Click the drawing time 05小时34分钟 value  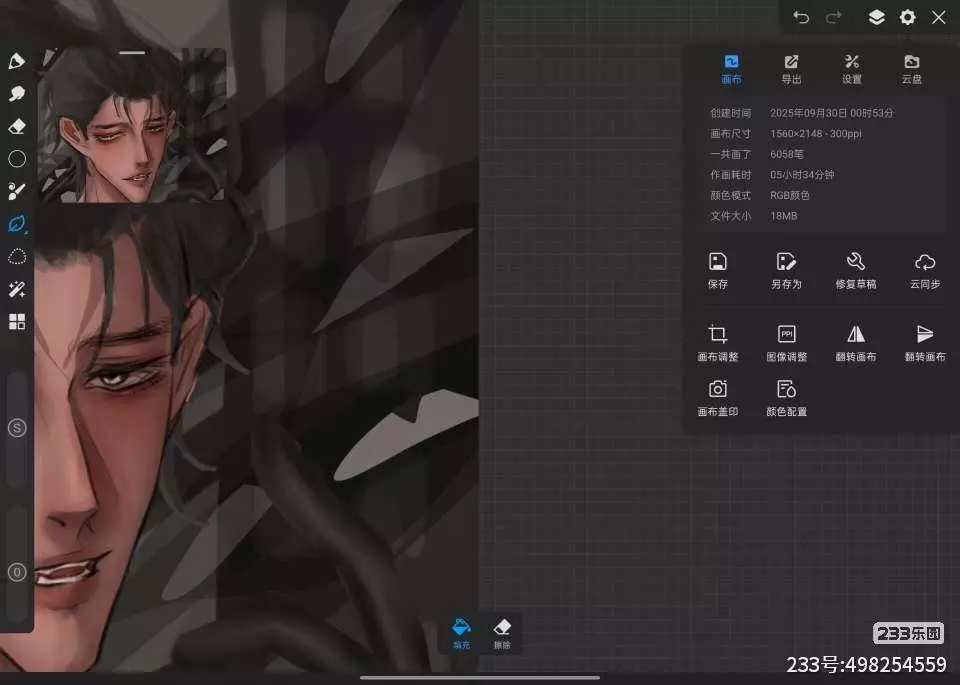pyautogui.click(x=802, y=174)
